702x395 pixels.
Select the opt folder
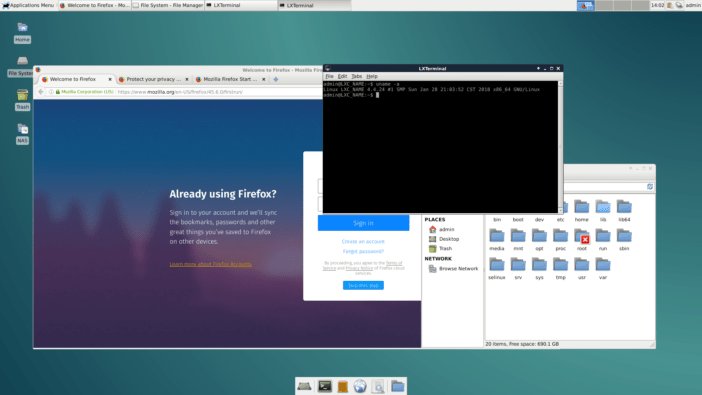[539, 240]
